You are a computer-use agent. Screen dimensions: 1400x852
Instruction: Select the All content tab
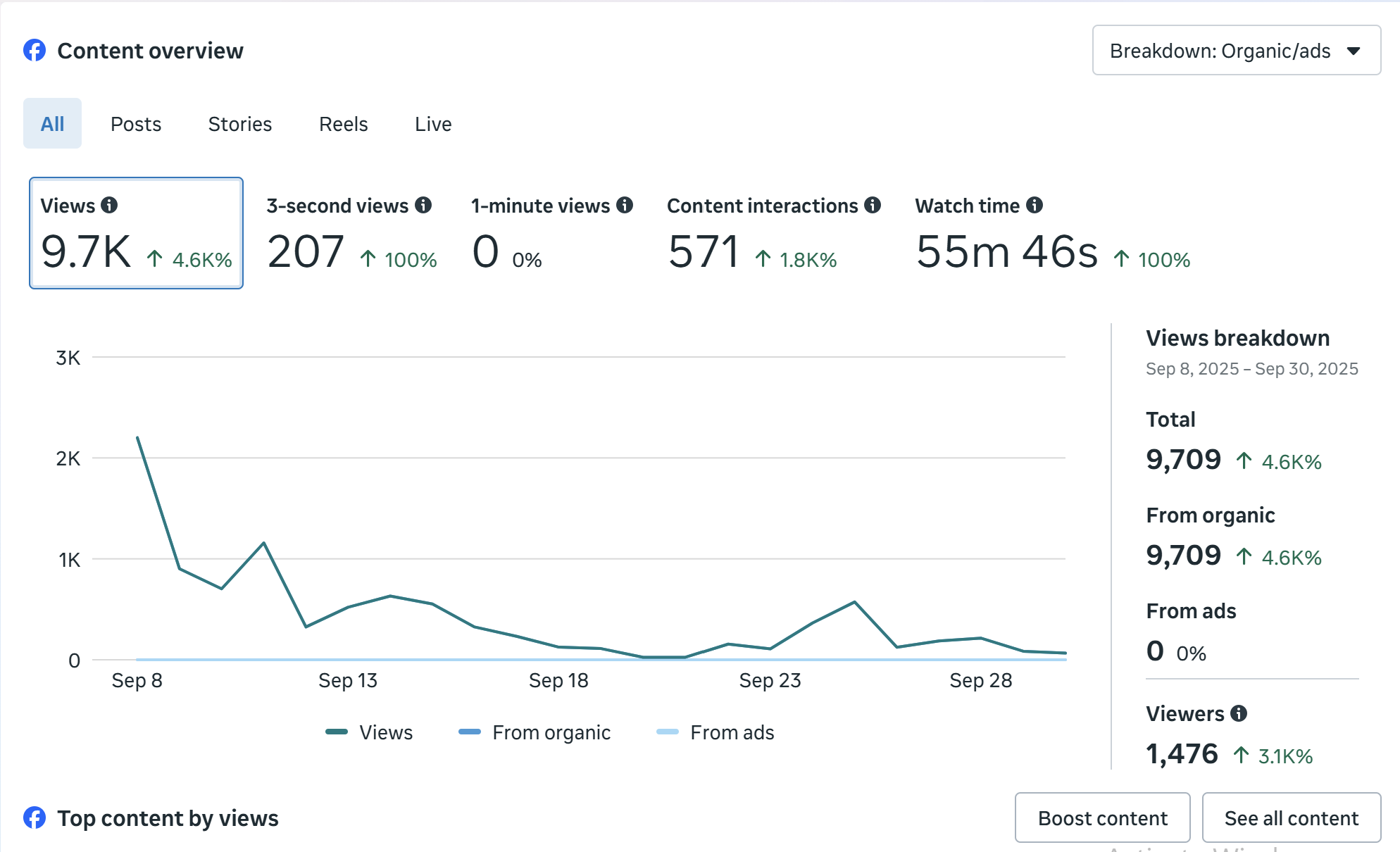[x=52, y=124]
